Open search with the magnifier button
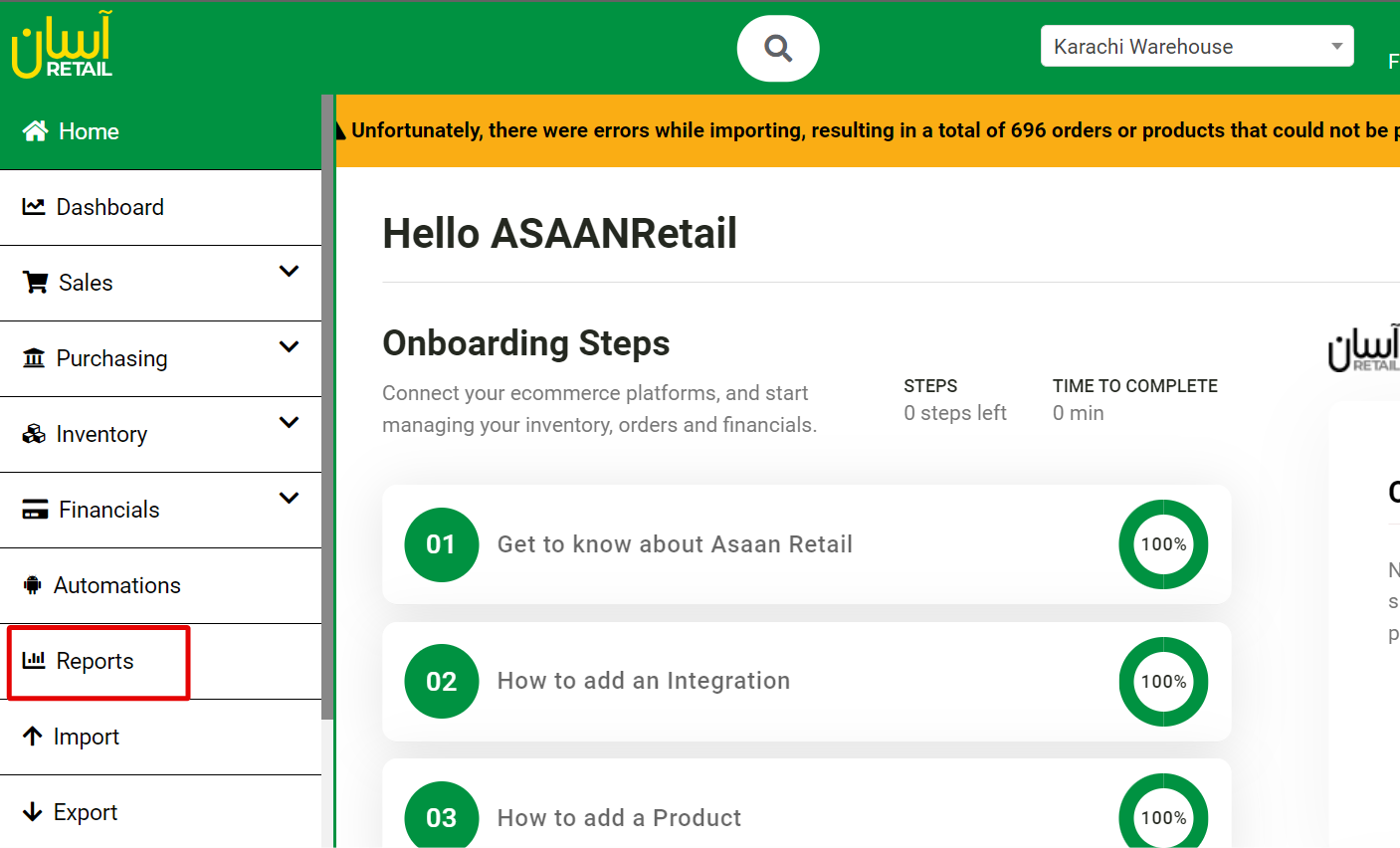Image resolution: width=1400 pixels, height=848 pixels. [x=778, y=48]
